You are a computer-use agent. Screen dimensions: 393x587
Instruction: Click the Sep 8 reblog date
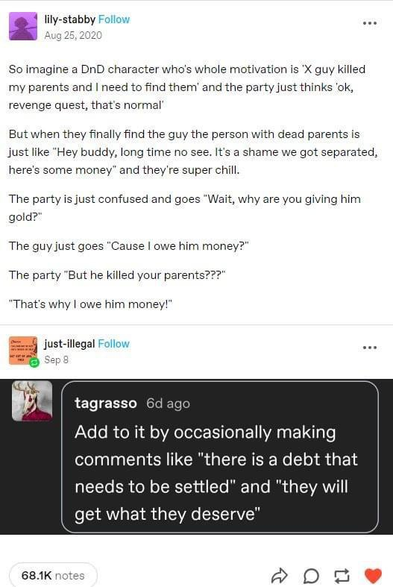click(57, 359)
